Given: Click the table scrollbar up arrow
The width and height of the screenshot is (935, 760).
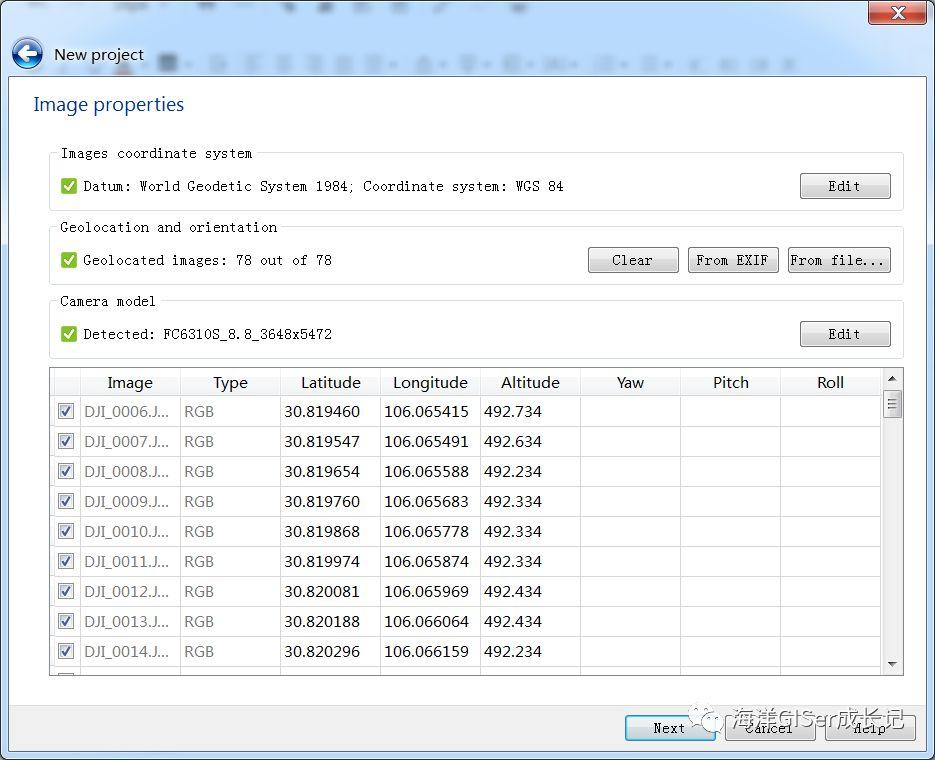Looking at the screenshot, I should coord(892,379).
